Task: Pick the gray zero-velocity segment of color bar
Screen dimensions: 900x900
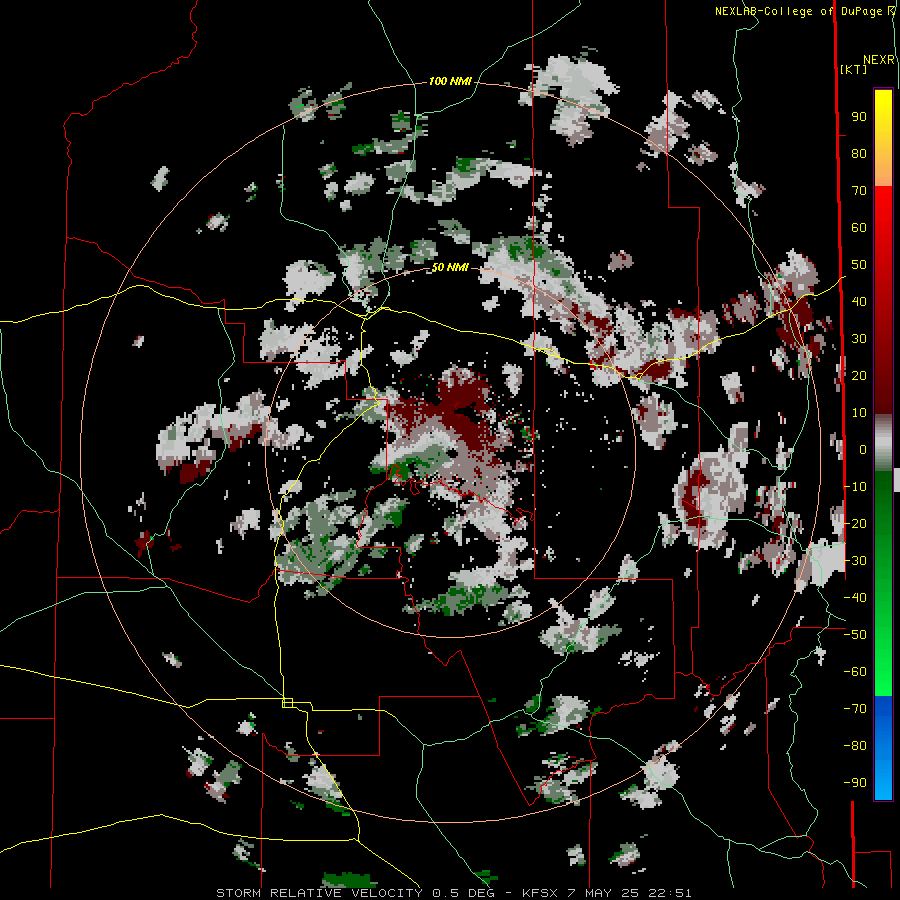Action: (x=883, y=443)
